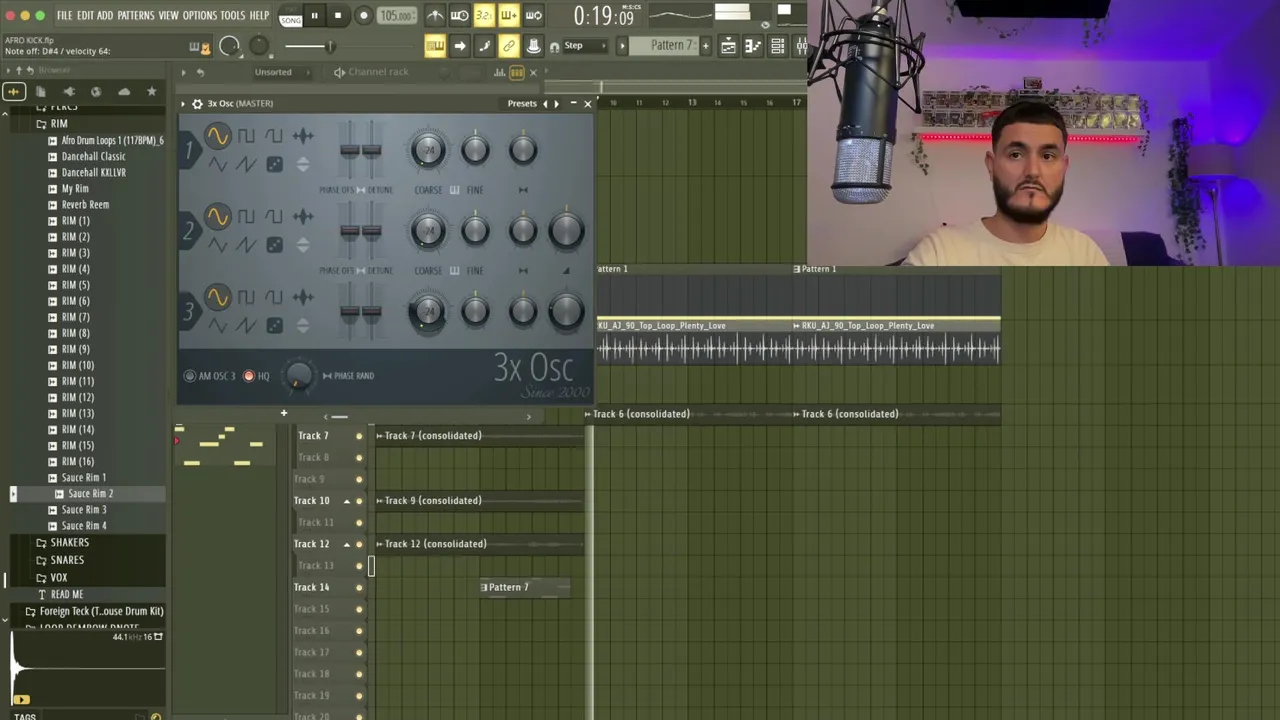Image resolution: width=1280 pixels, height=720 pixels.
Task: Open the 3x Osc Presets menu
Action: (x=522, y=104)
